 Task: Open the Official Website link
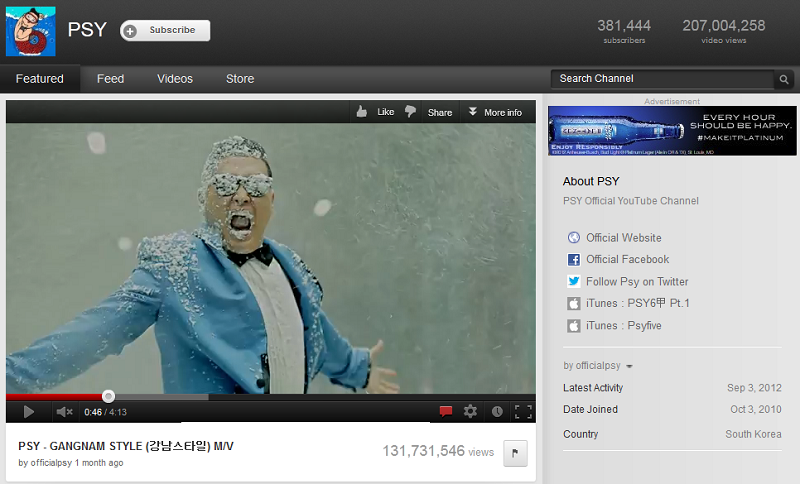point(623,238)
